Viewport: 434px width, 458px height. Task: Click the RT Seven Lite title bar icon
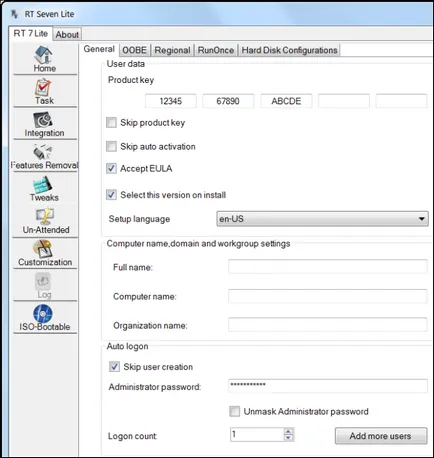coord(15,14)
